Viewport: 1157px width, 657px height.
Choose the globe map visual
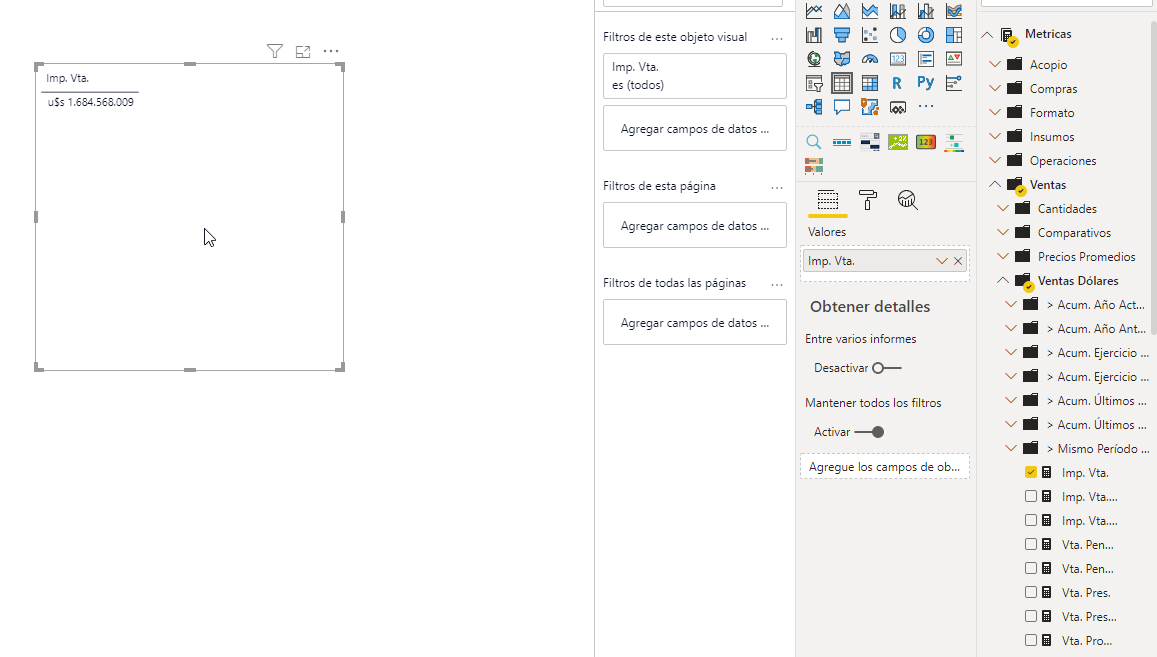814,59
